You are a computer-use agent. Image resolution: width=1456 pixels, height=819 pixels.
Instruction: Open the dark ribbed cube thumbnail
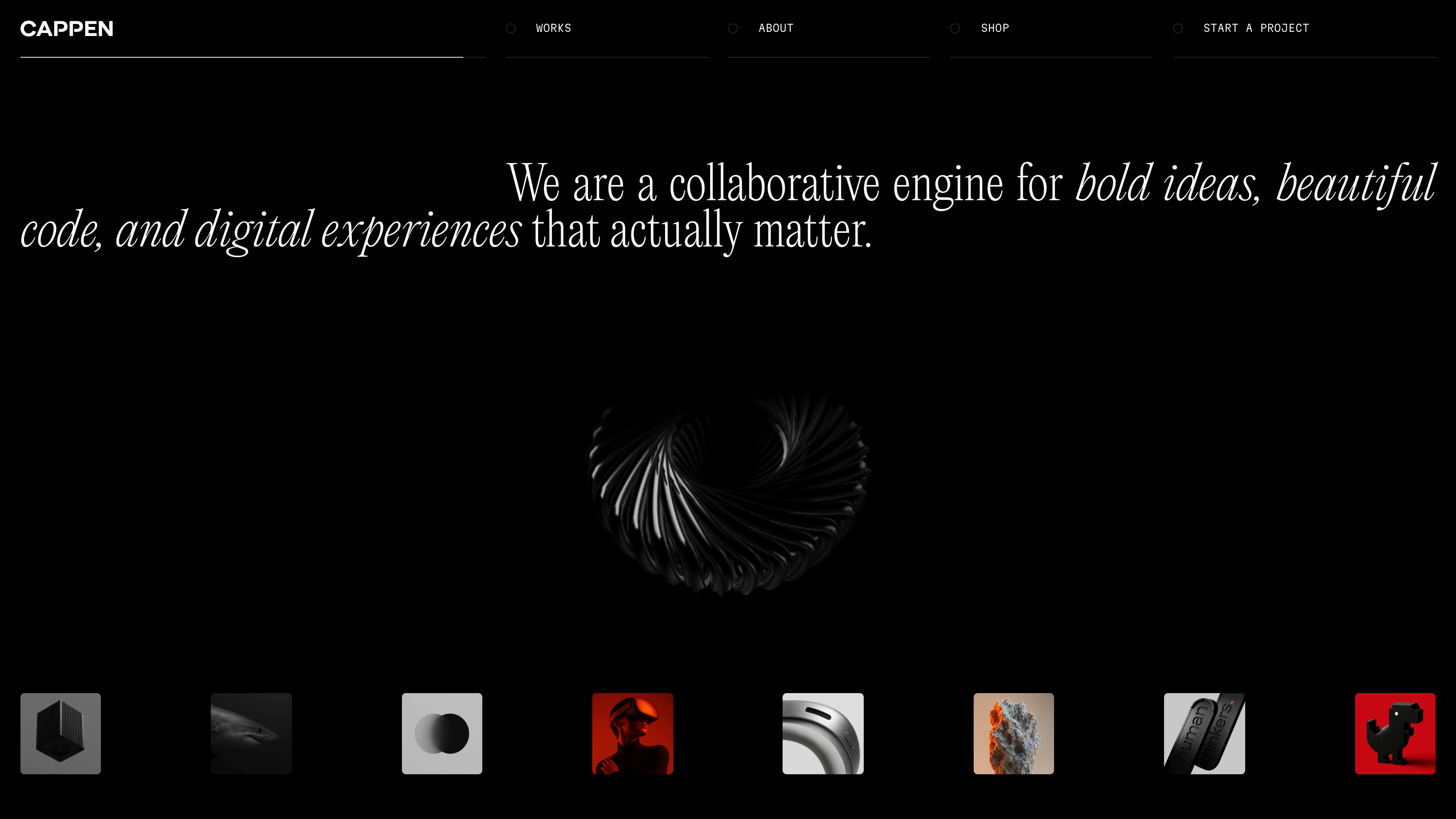click(61, 733)
